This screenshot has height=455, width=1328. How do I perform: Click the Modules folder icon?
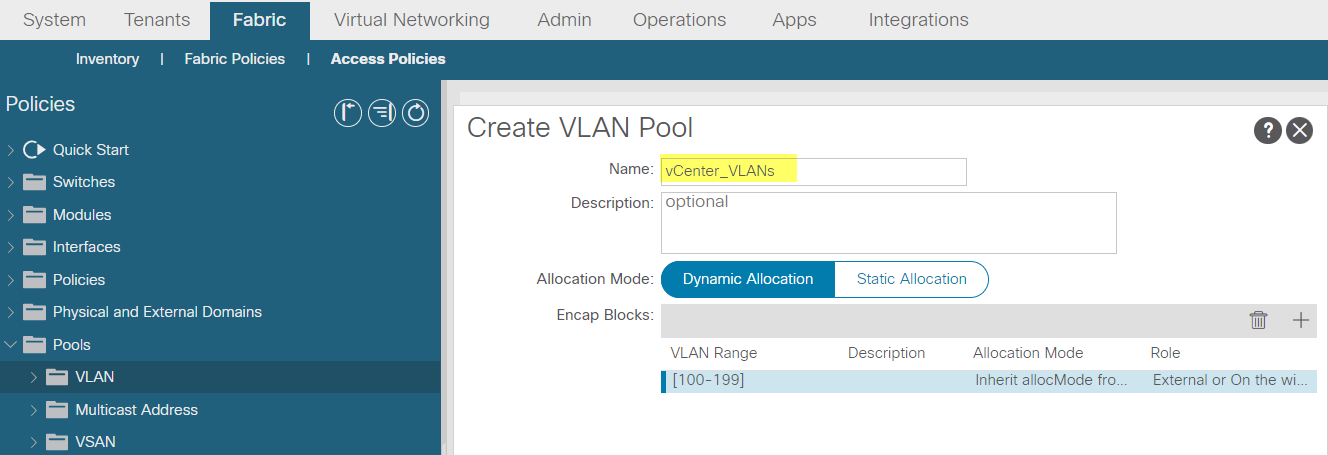click(35, 215)
